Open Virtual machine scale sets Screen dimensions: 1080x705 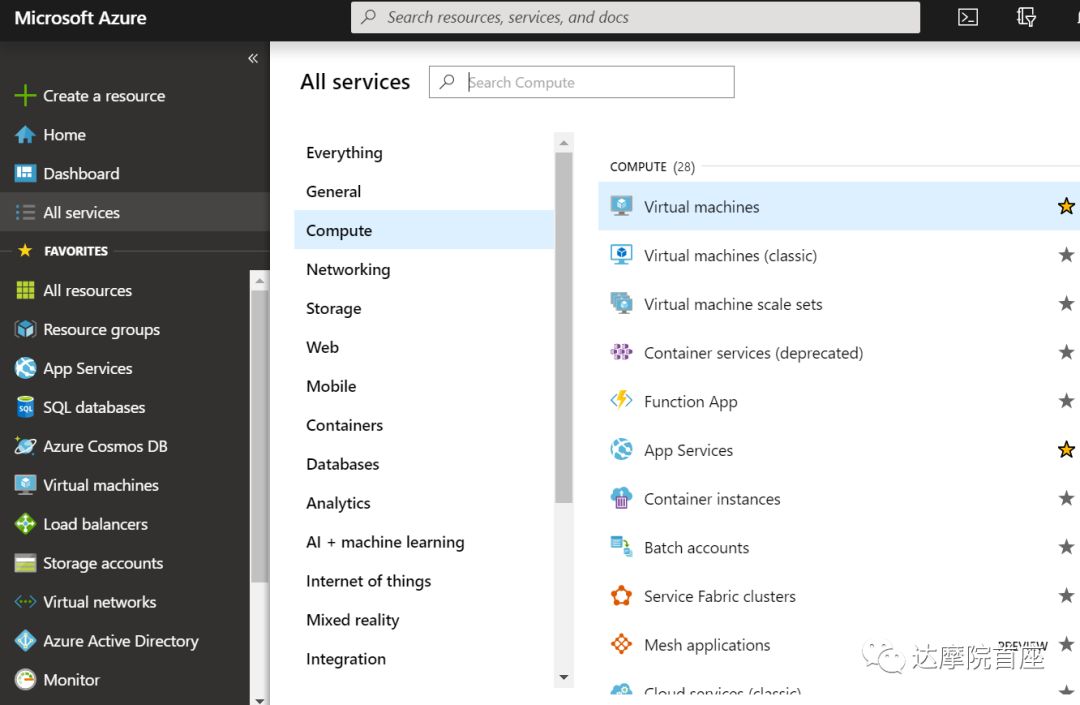733,304
